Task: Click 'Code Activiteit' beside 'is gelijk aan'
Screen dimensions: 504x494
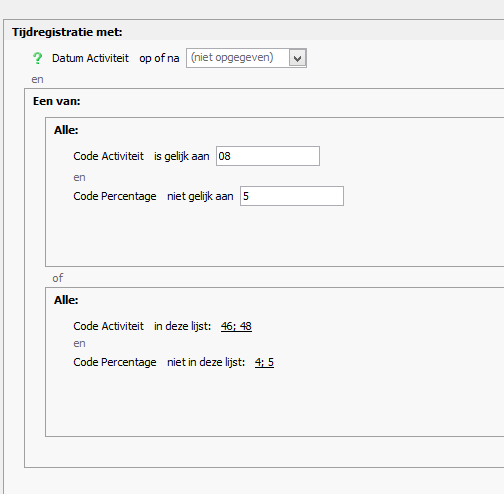Action: (108, 156)
